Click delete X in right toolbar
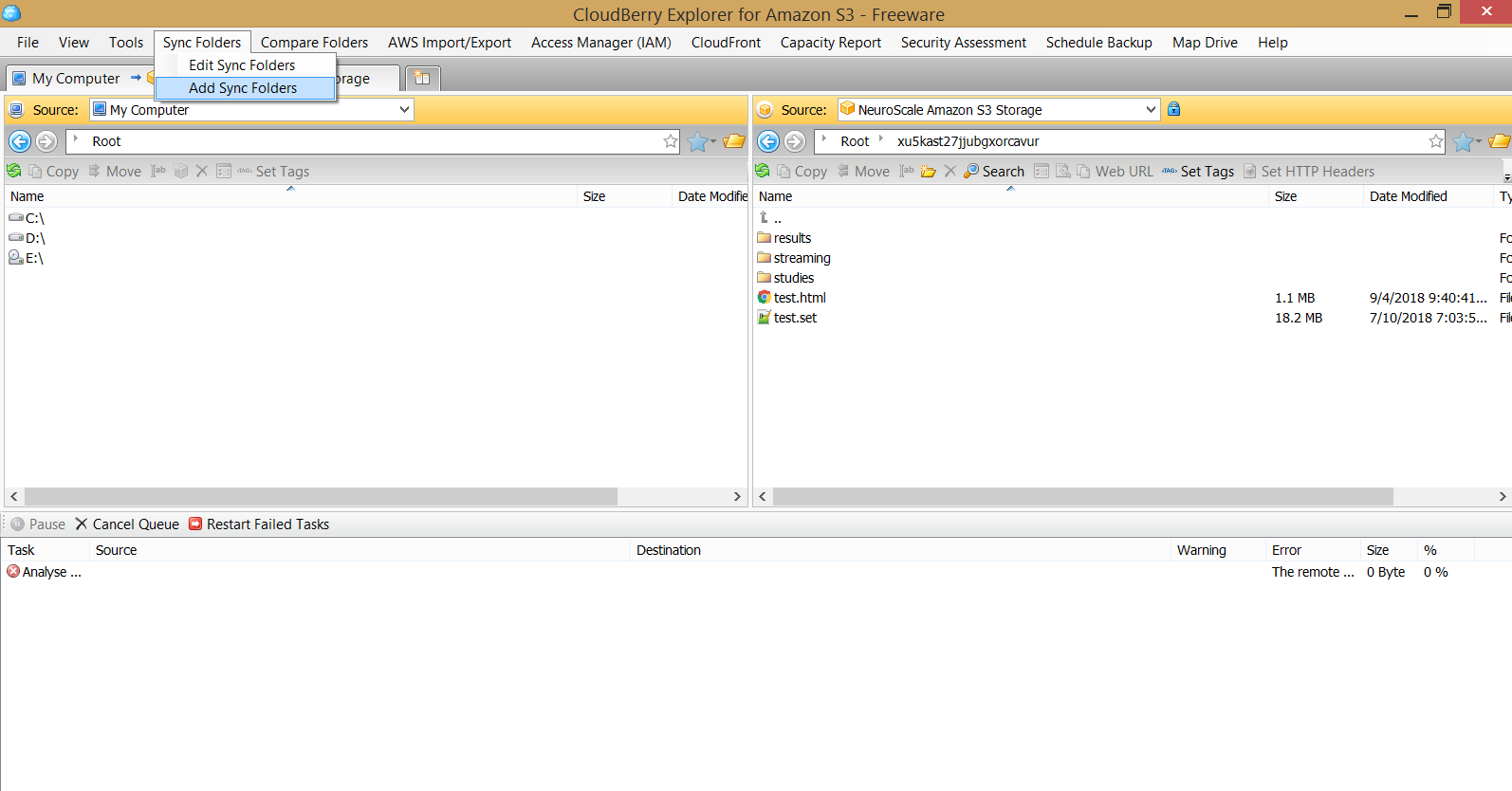This screenshot has width=1512, height=791. click(x=950, y=171)
